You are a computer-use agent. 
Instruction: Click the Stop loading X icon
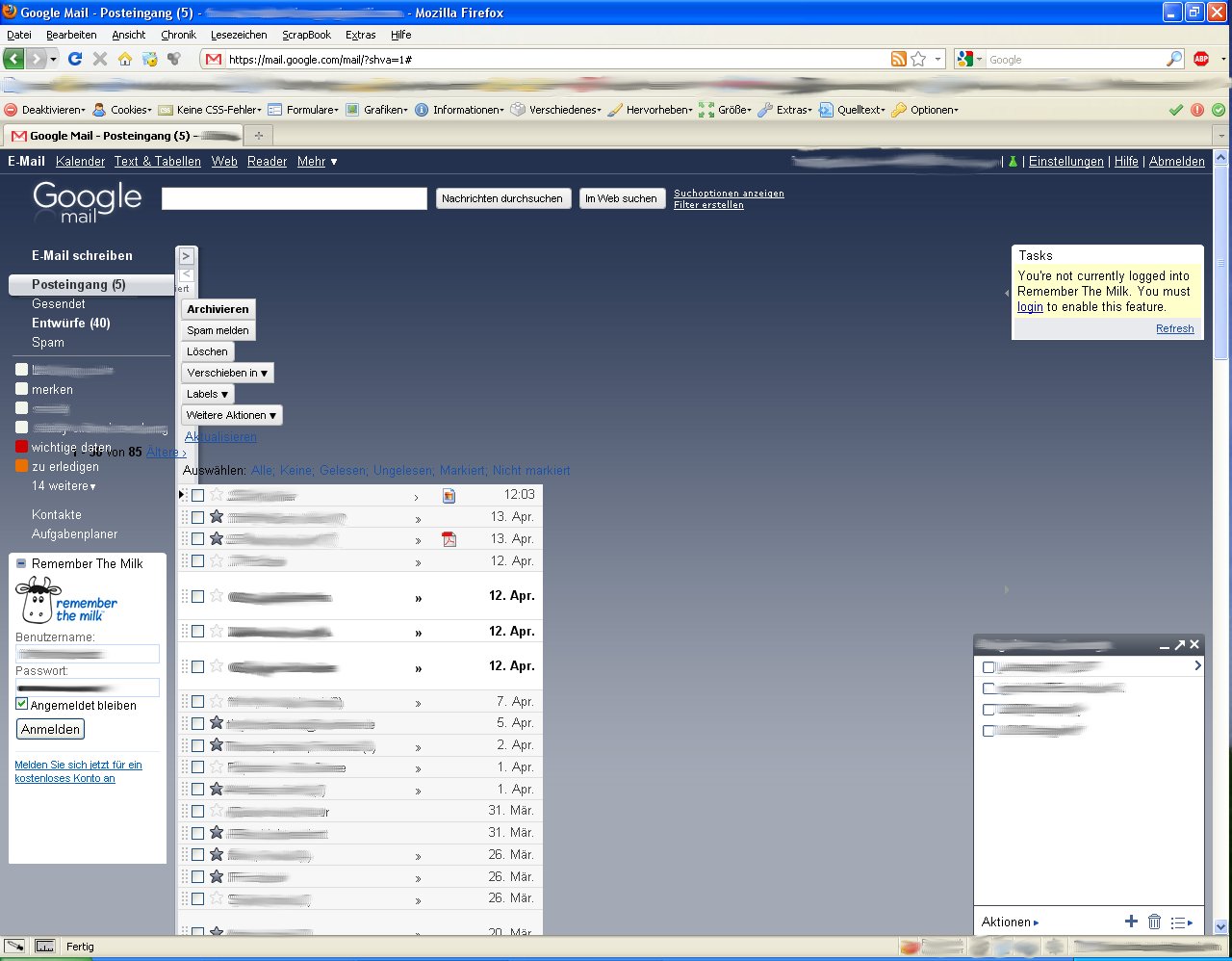coord(100,59)
